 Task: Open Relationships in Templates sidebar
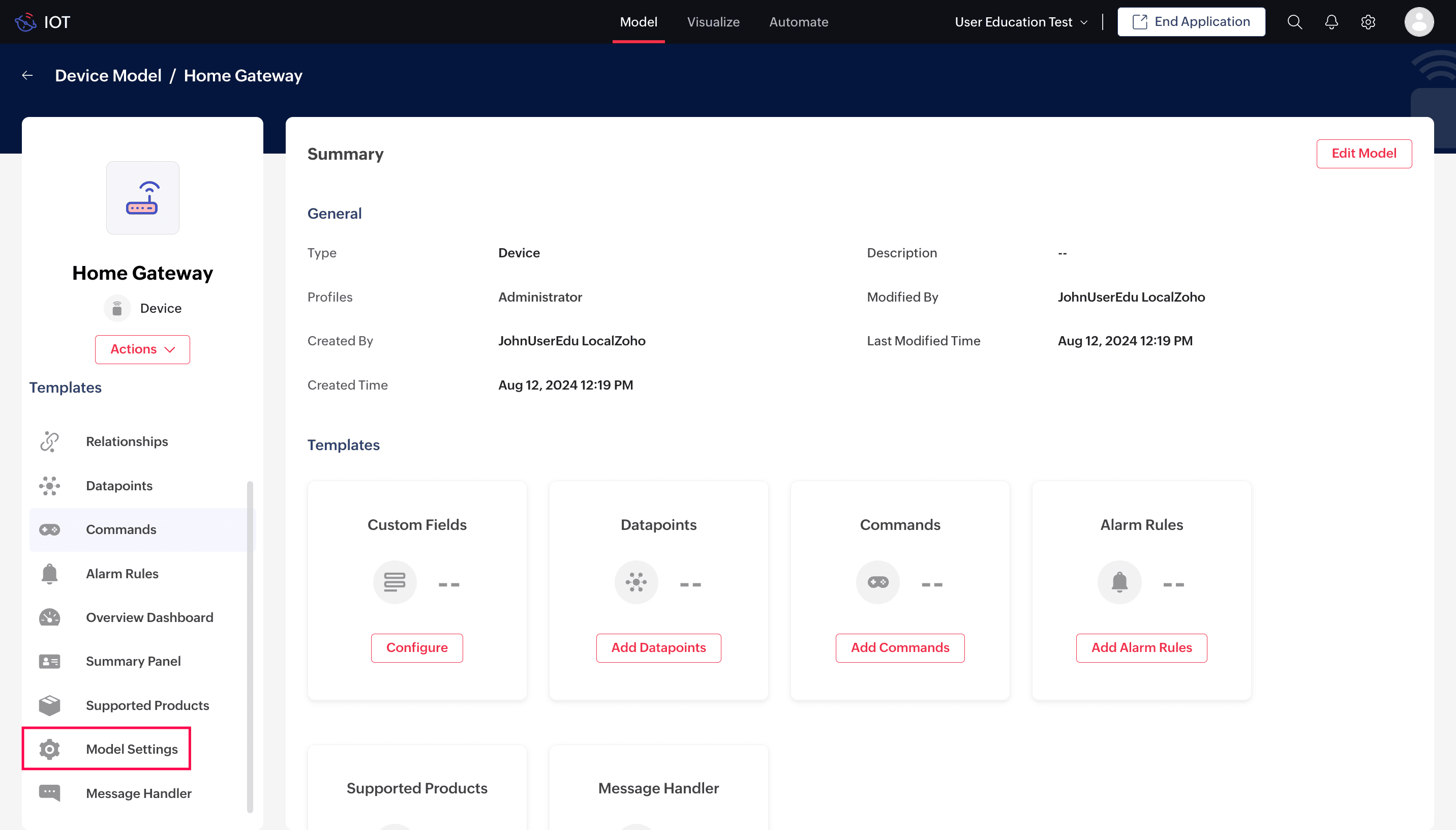[127, 441]
